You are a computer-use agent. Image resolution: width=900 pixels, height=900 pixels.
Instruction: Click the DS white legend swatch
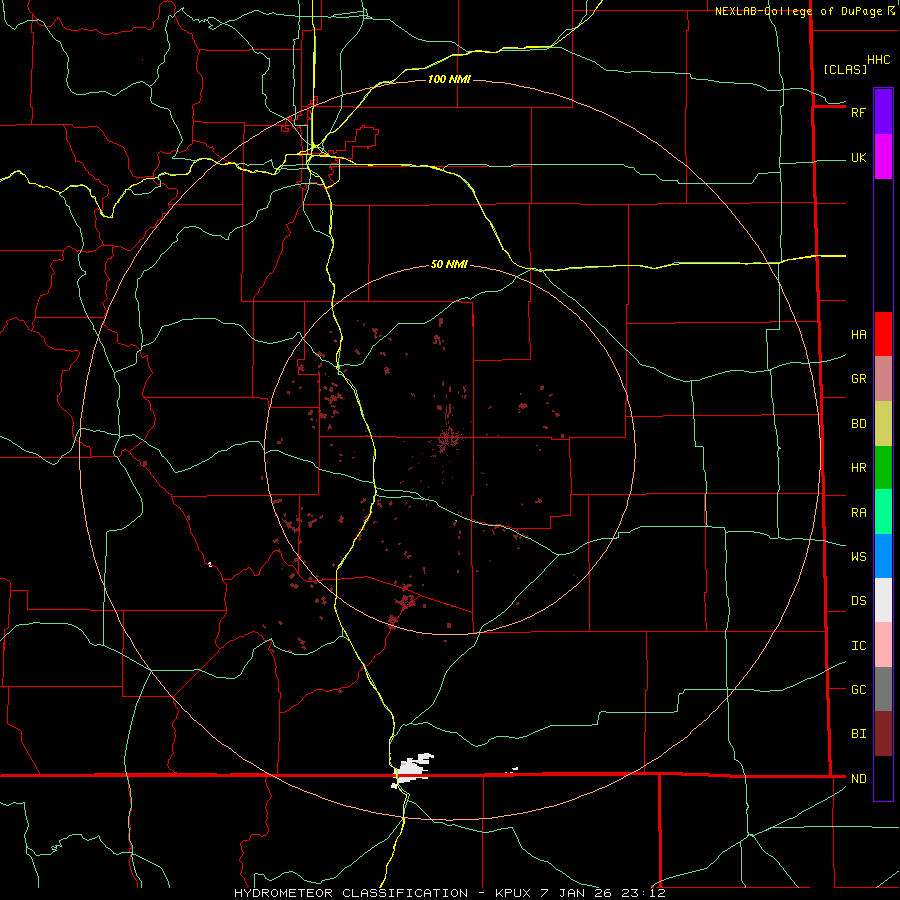coord(883,600)
